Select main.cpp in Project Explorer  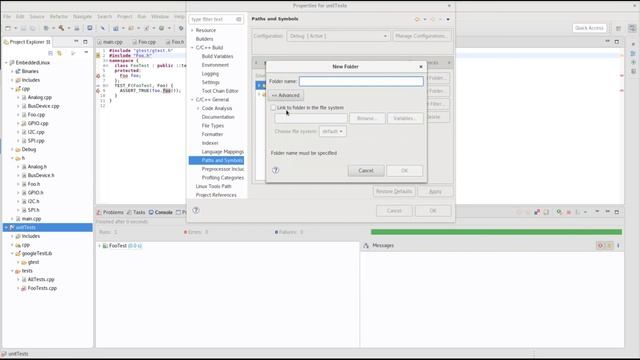pos(31,219)
